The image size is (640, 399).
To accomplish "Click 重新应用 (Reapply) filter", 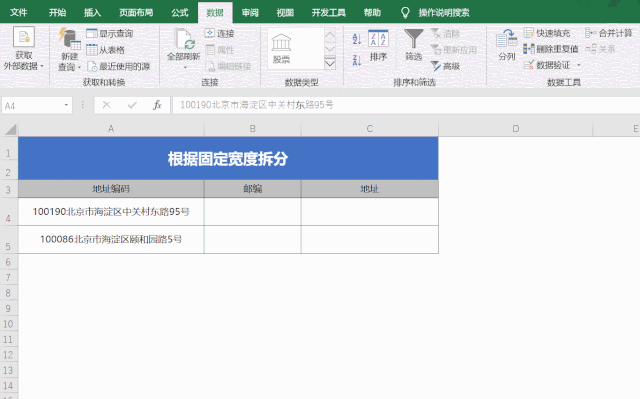I will coord(453,50).
